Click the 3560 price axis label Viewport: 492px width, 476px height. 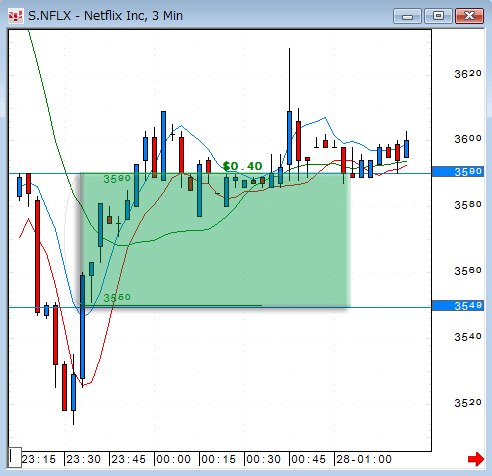click(468, 271)
